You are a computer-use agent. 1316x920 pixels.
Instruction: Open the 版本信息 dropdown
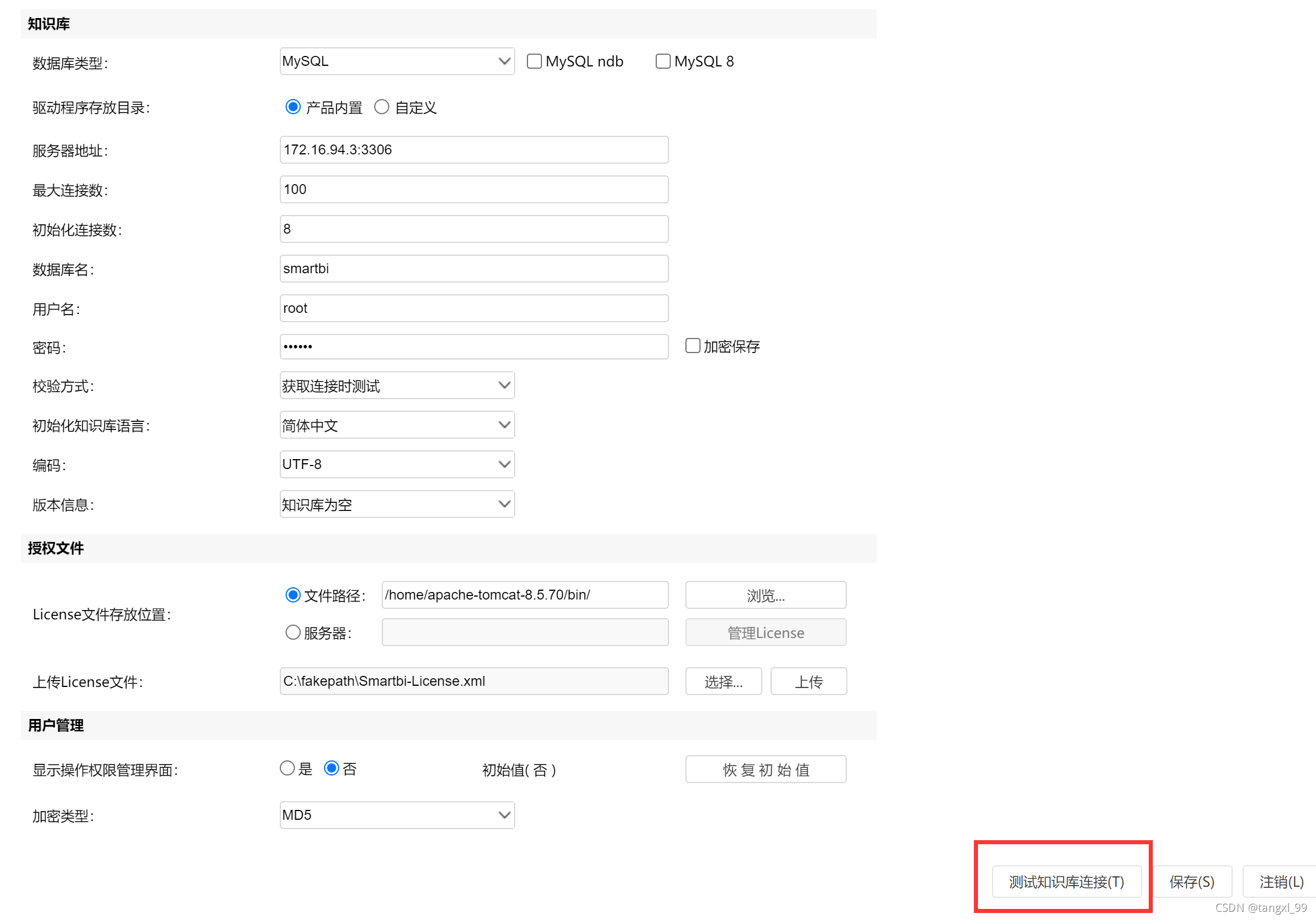click(x=396, y=504)
